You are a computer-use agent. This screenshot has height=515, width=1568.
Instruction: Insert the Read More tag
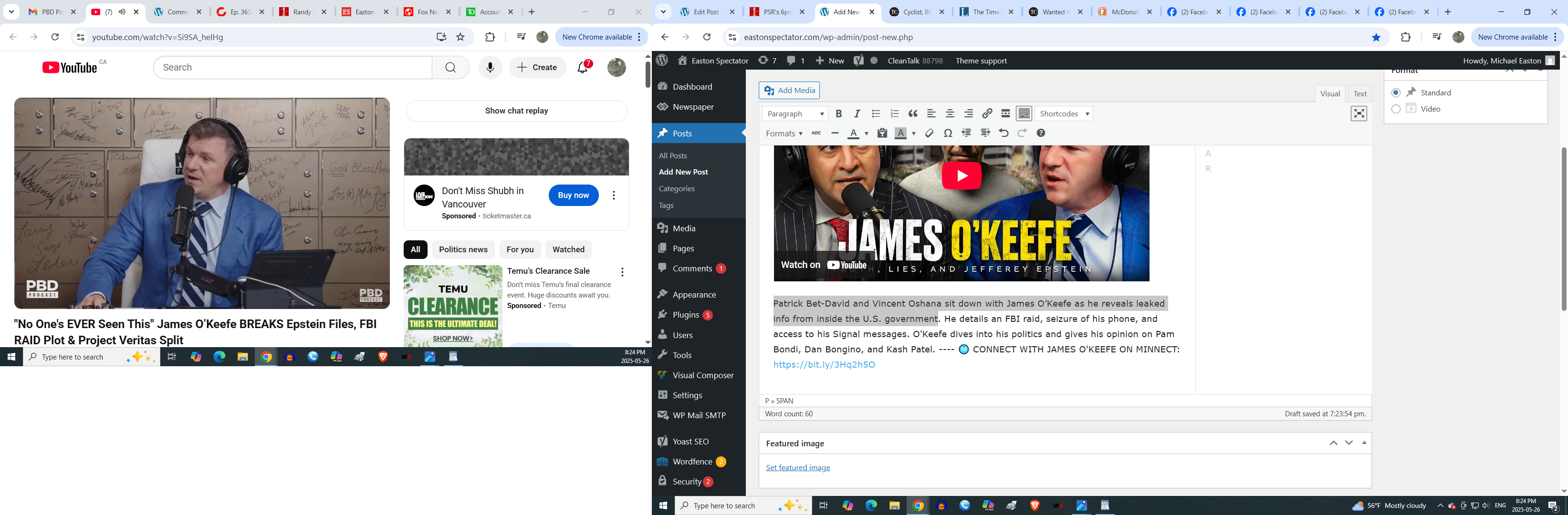[x=1005, y=113]
